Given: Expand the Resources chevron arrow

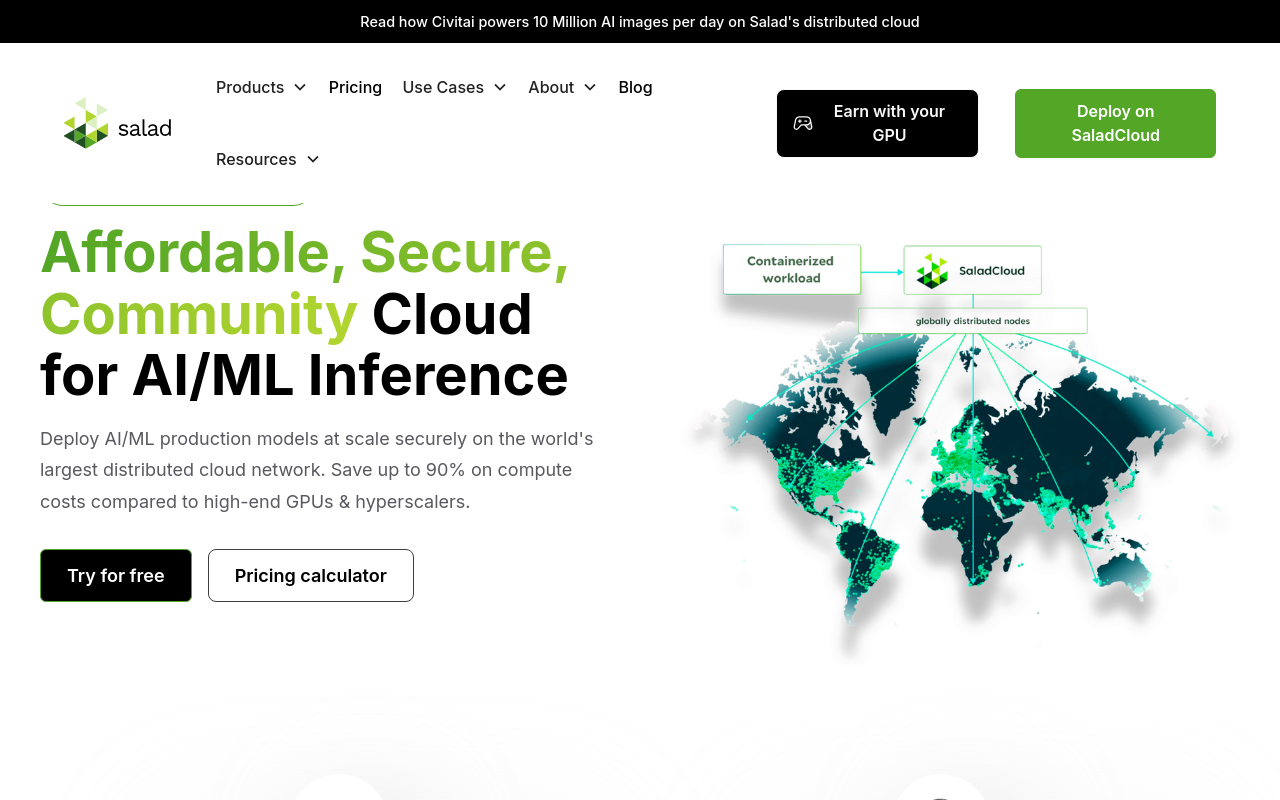Looking at the screenshot, I should [x=313, y=159].
